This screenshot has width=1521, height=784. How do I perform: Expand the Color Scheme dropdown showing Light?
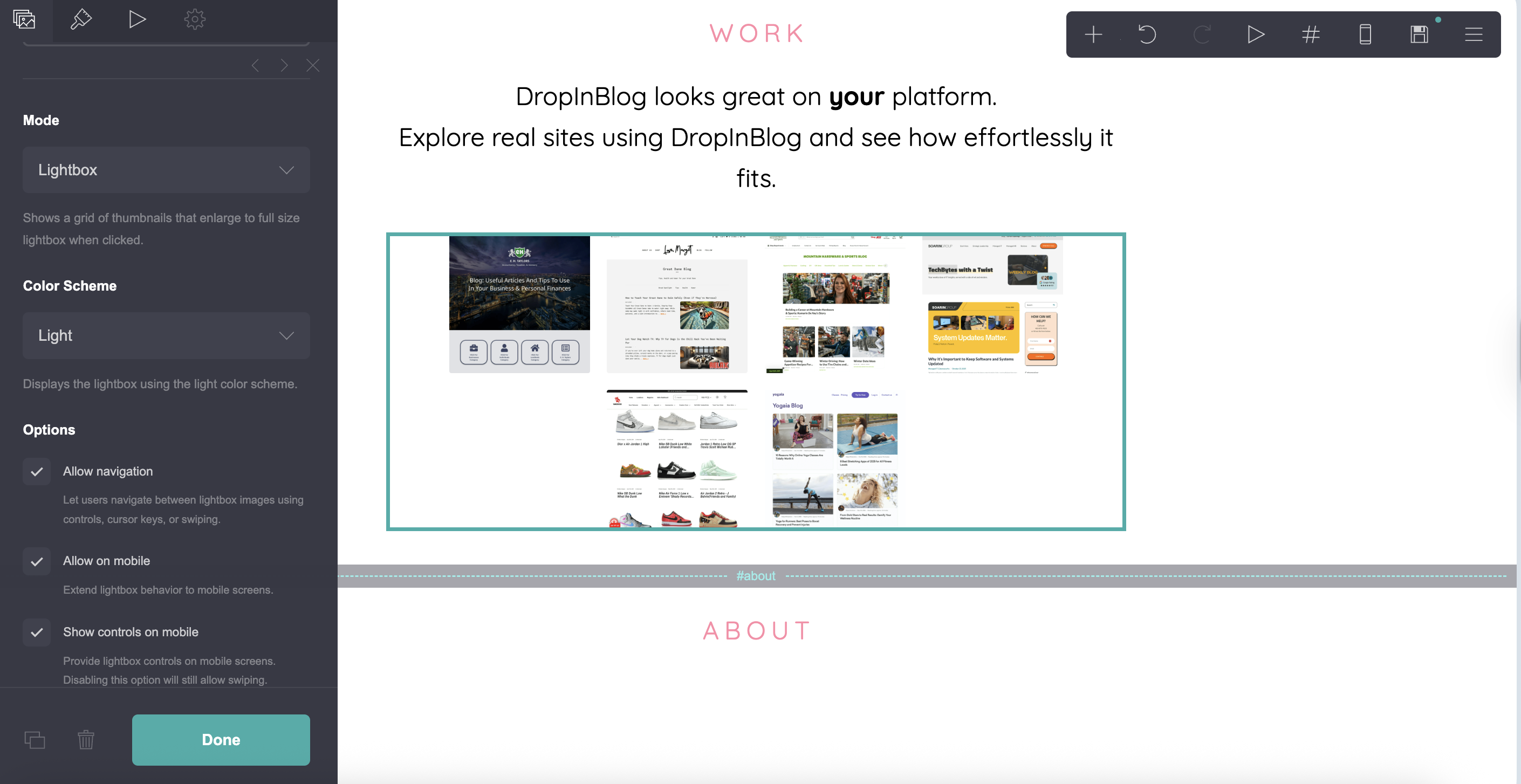pyautogui.click(x=166, y=335)
